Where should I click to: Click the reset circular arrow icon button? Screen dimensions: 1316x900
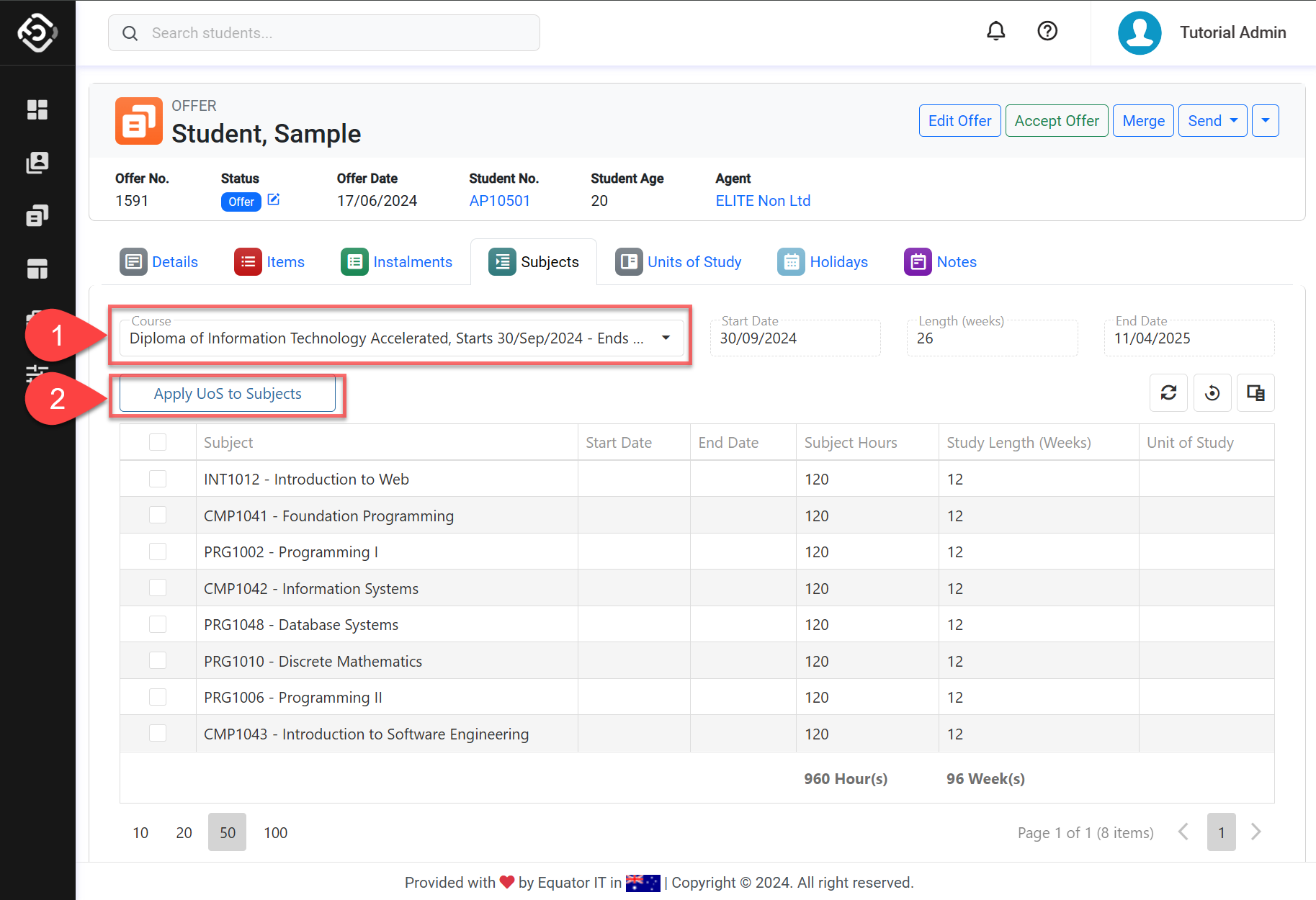point(1212,393)
